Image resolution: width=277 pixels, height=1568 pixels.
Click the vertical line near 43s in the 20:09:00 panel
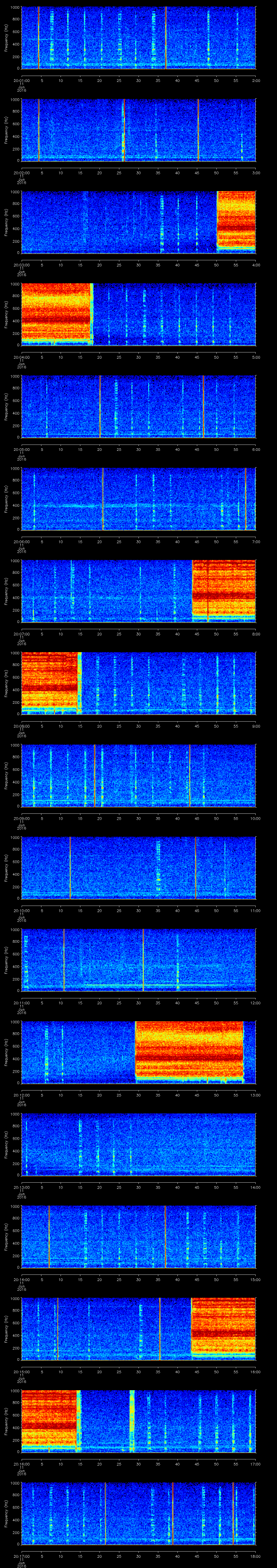coord(189,775)
